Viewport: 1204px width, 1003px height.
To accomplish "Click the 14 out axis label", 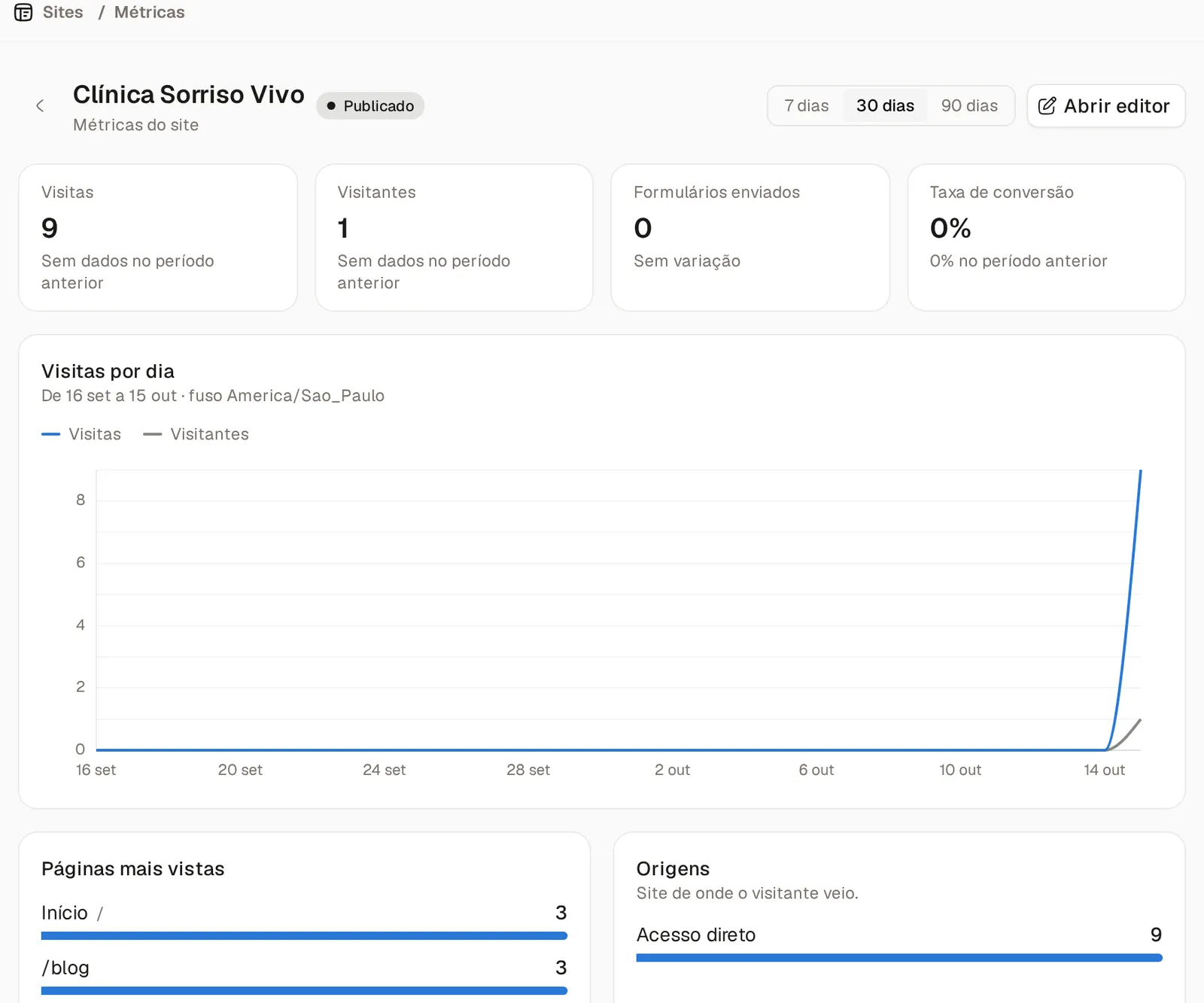I will coord(1104,770).
